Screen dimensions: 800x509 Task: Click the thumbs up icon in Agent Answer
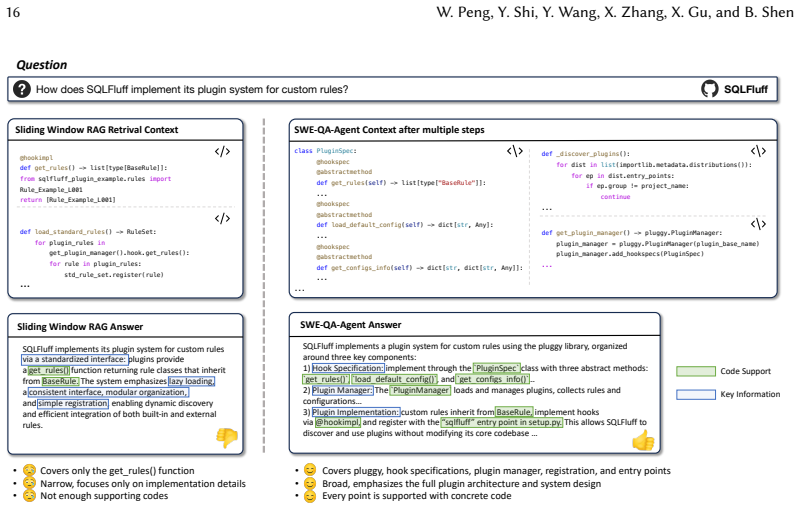tap(643, 440)
